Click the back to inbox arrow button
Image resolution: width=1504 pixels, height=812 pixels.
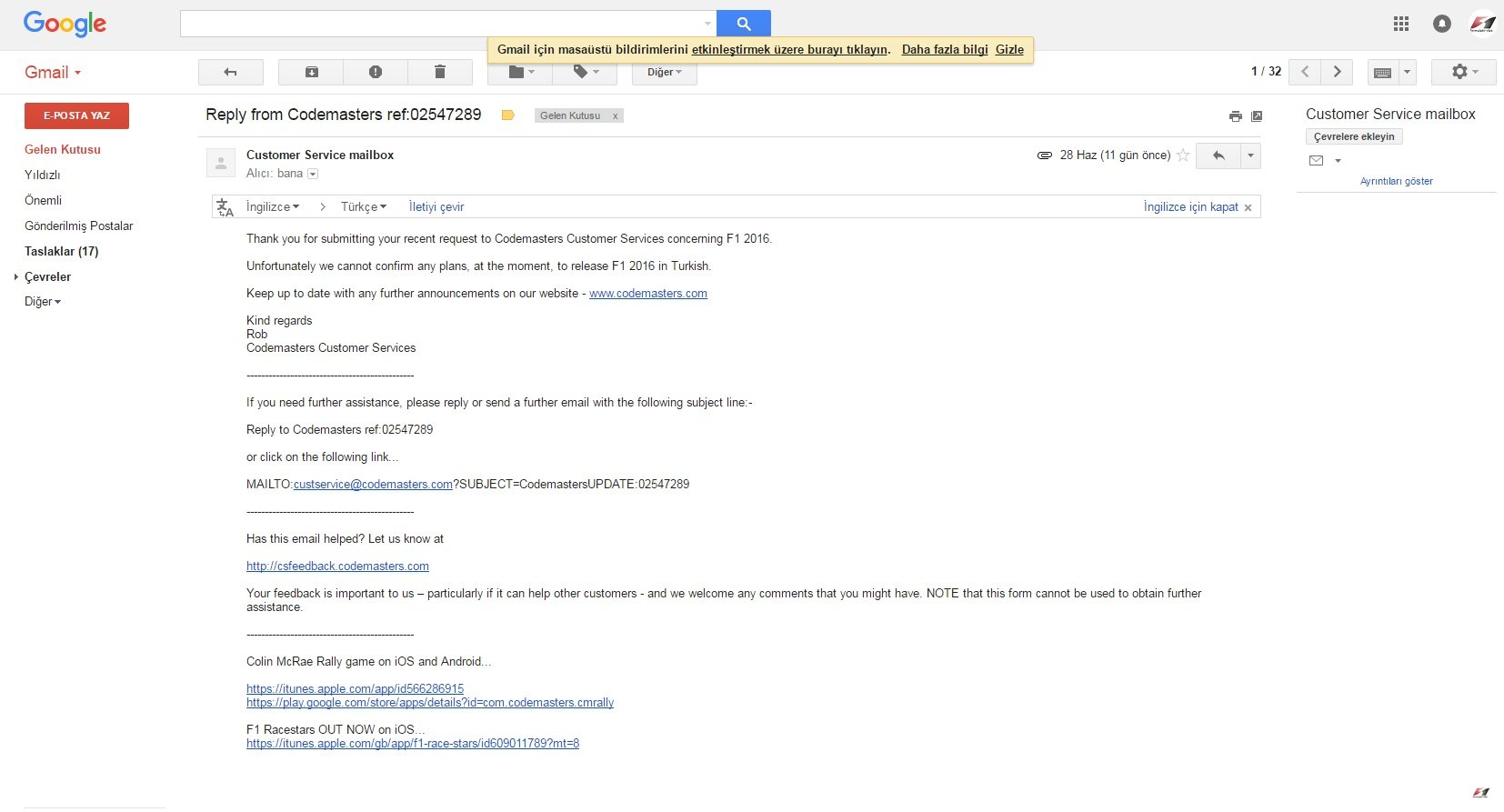pyautogui.click(x=230, y=72)
